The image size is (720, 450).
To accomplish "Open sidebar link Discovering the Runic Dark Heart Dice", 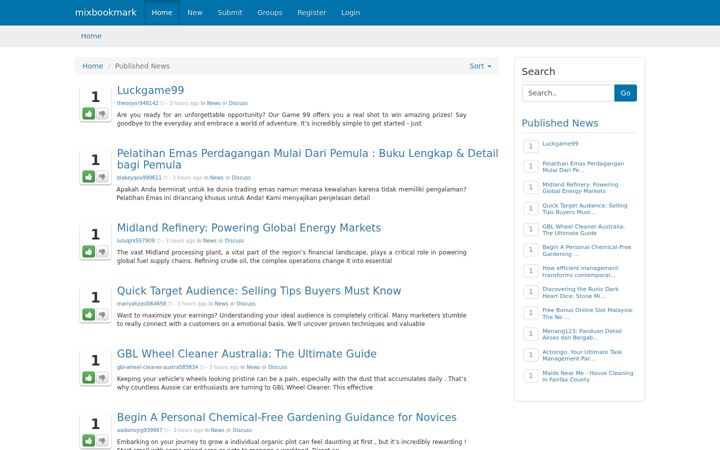I will pos(580,292).
